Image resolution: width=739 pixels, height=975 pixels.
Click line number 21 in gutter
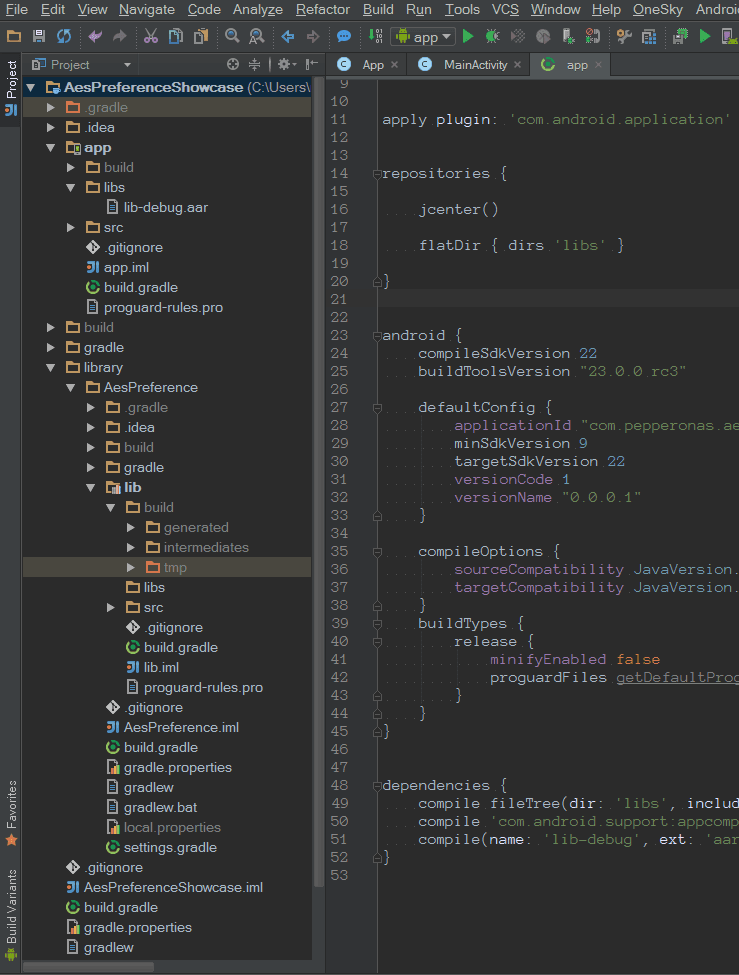(x=339, y=300)
